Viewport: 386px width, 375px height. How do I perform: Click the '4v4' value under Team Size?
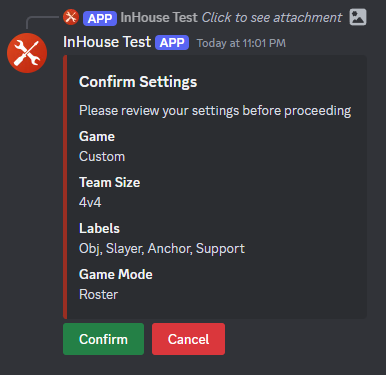[90, 202]
